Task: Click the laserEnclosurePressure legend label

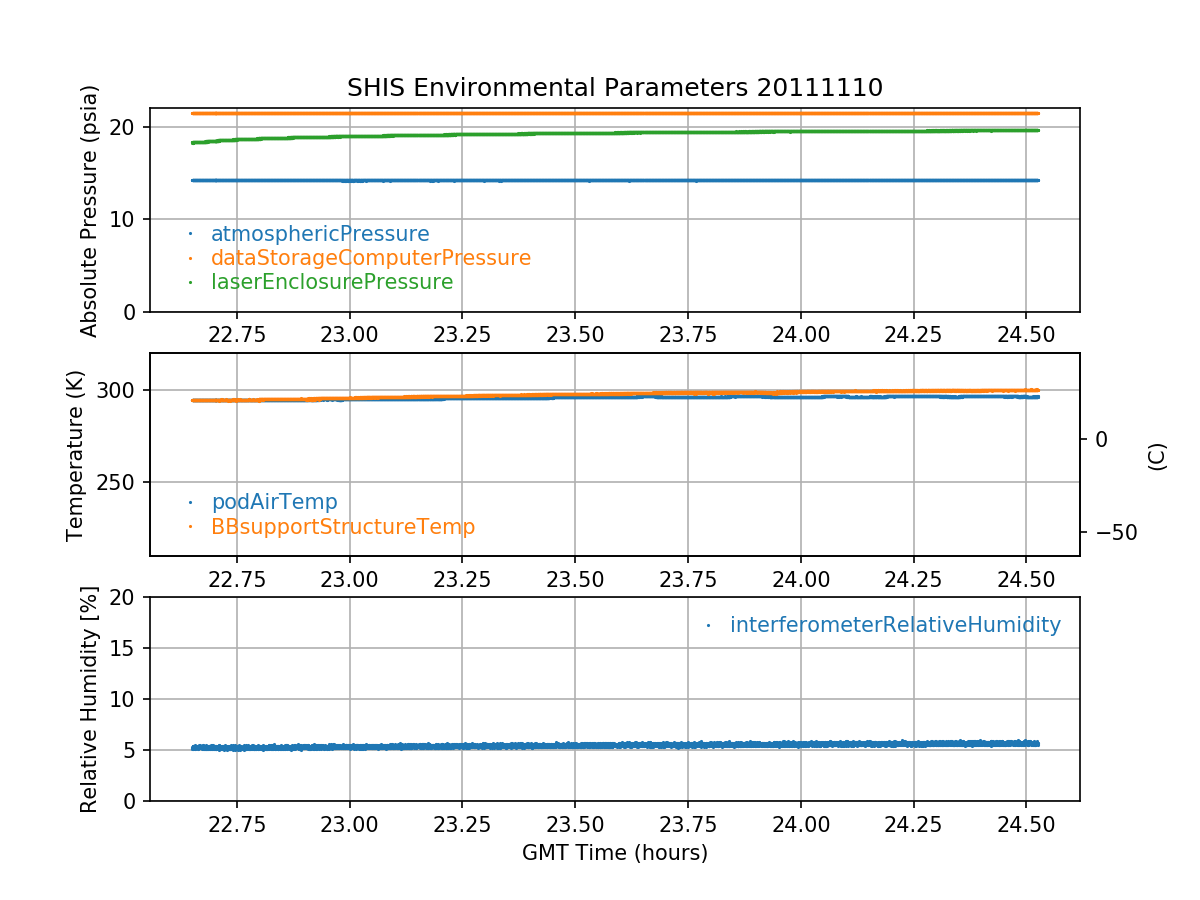Action: [x=331, y=282]
